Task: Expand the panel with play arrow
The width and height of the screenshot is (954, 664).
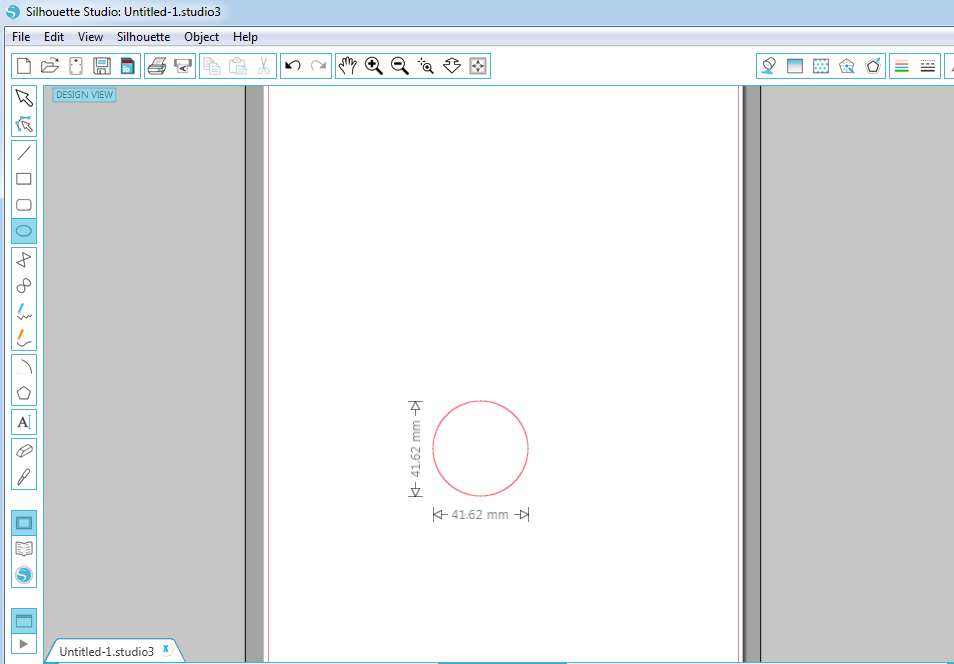Action: point(24,643)
